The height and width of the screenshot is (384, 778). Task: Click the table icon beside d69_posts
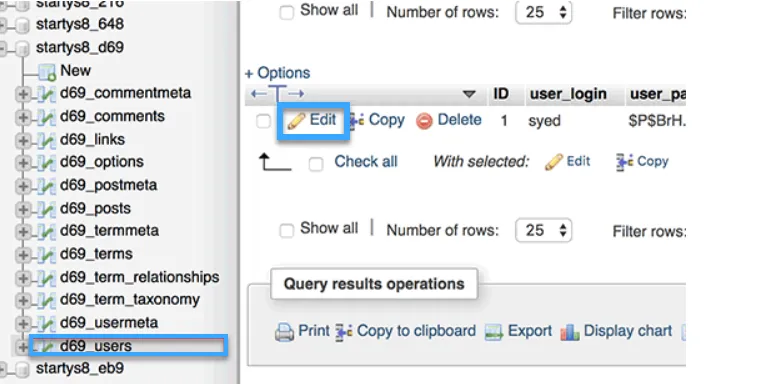click(46, 209)
